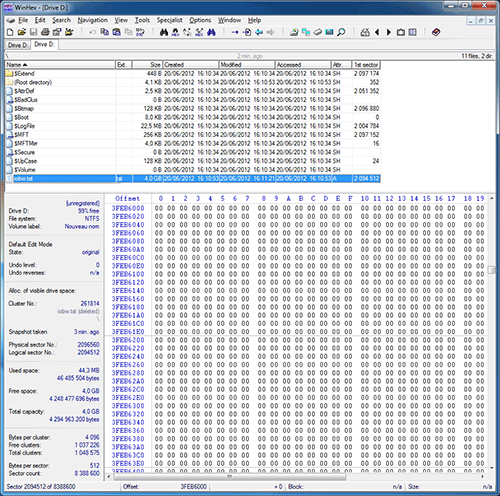Click the Go To Offset arrow icon
500x496 pixels.
[x=235, y=32]
